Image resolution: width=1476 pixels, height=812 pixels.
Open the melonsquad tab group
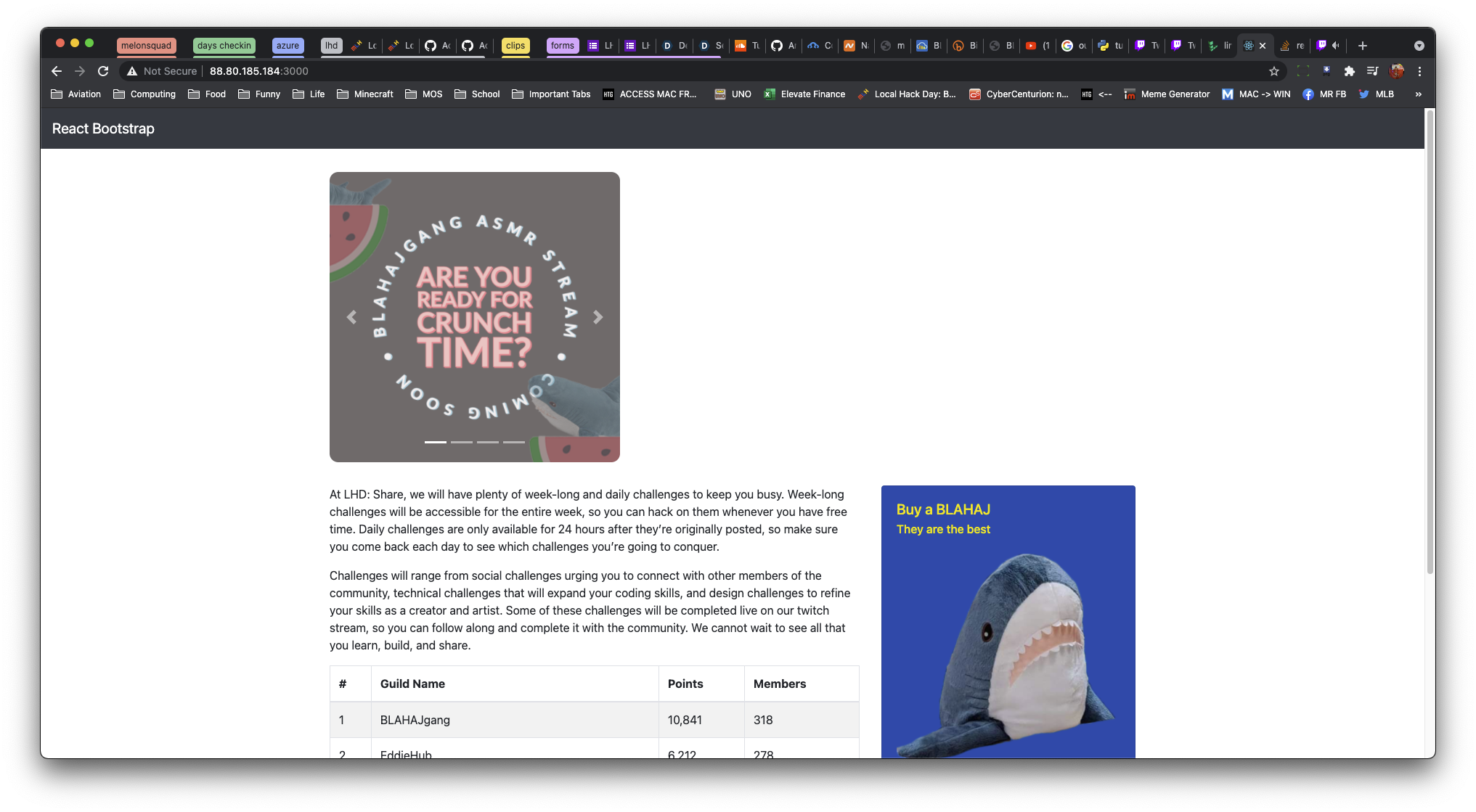tap(146, 46)
